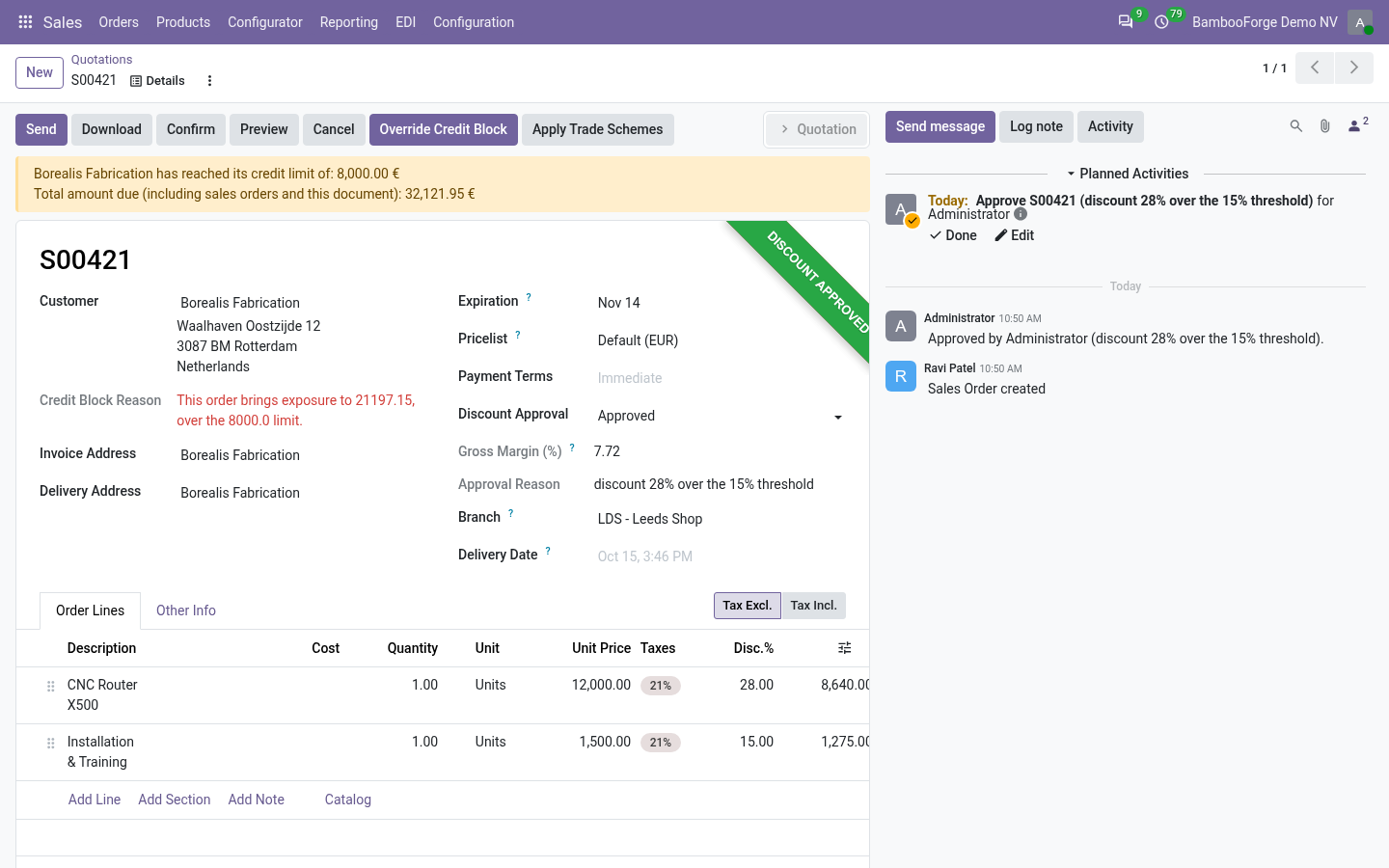Switch prices to Tax Excl.
The height and width of the screenshot is (868, 1389).
(x=748, y=606)
